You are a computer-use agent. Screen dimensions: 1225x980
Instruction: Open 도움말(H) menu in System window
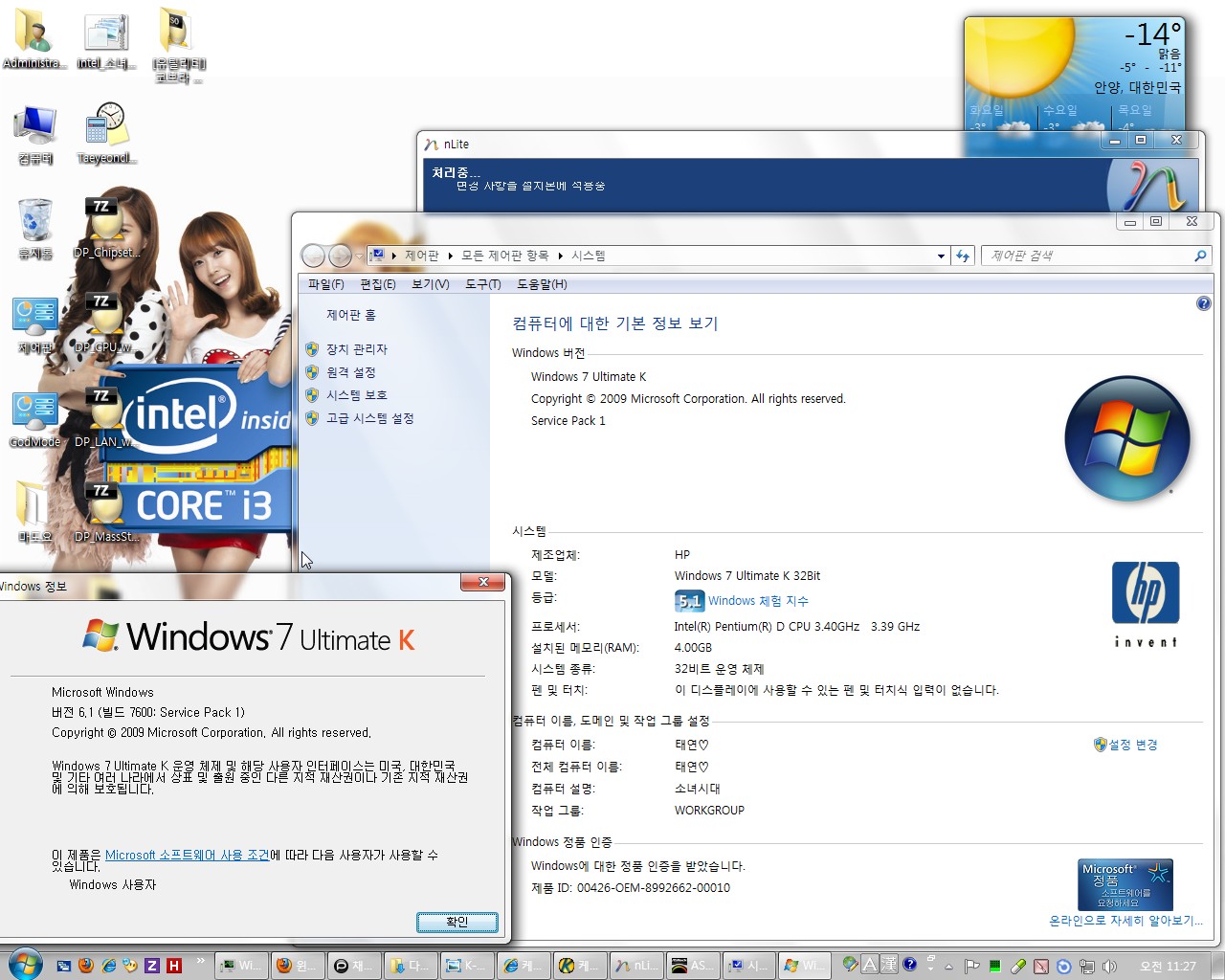pyautogui.click(x=542, y=284)
